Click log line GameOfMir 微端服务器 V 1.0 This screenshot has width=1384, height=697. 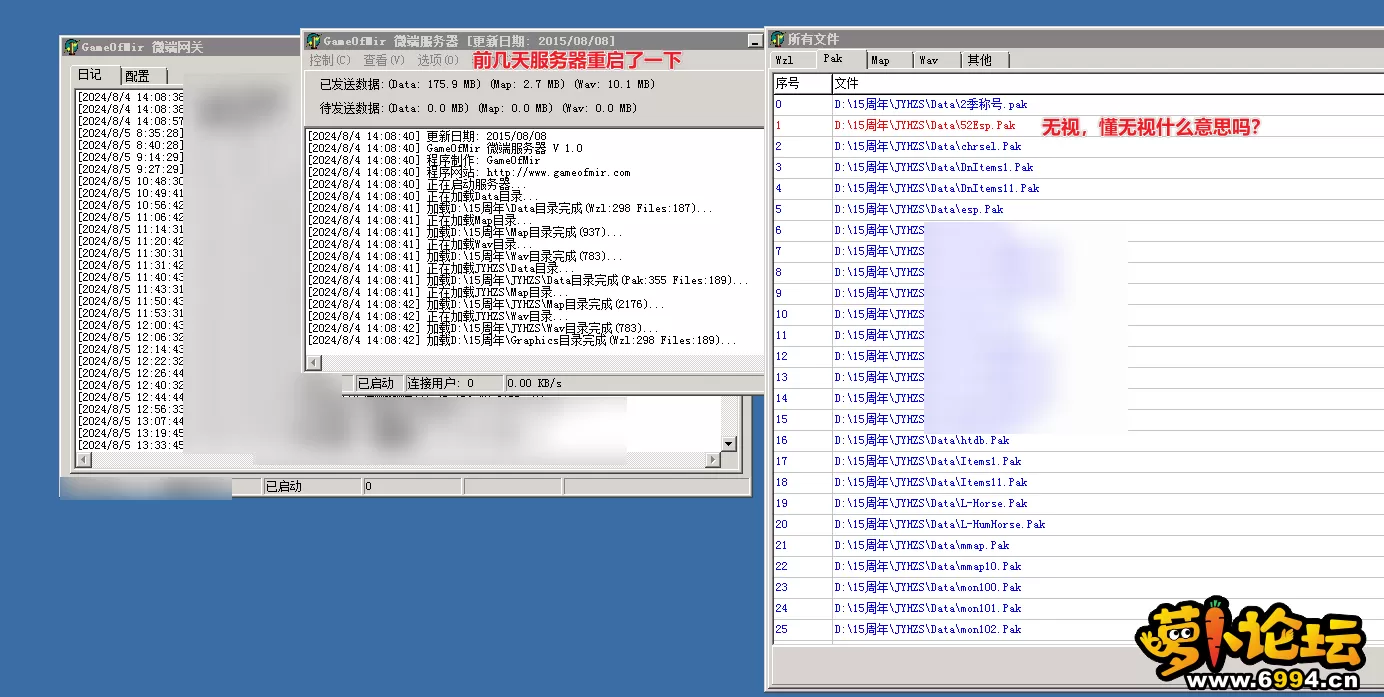[x=445, y=148]
